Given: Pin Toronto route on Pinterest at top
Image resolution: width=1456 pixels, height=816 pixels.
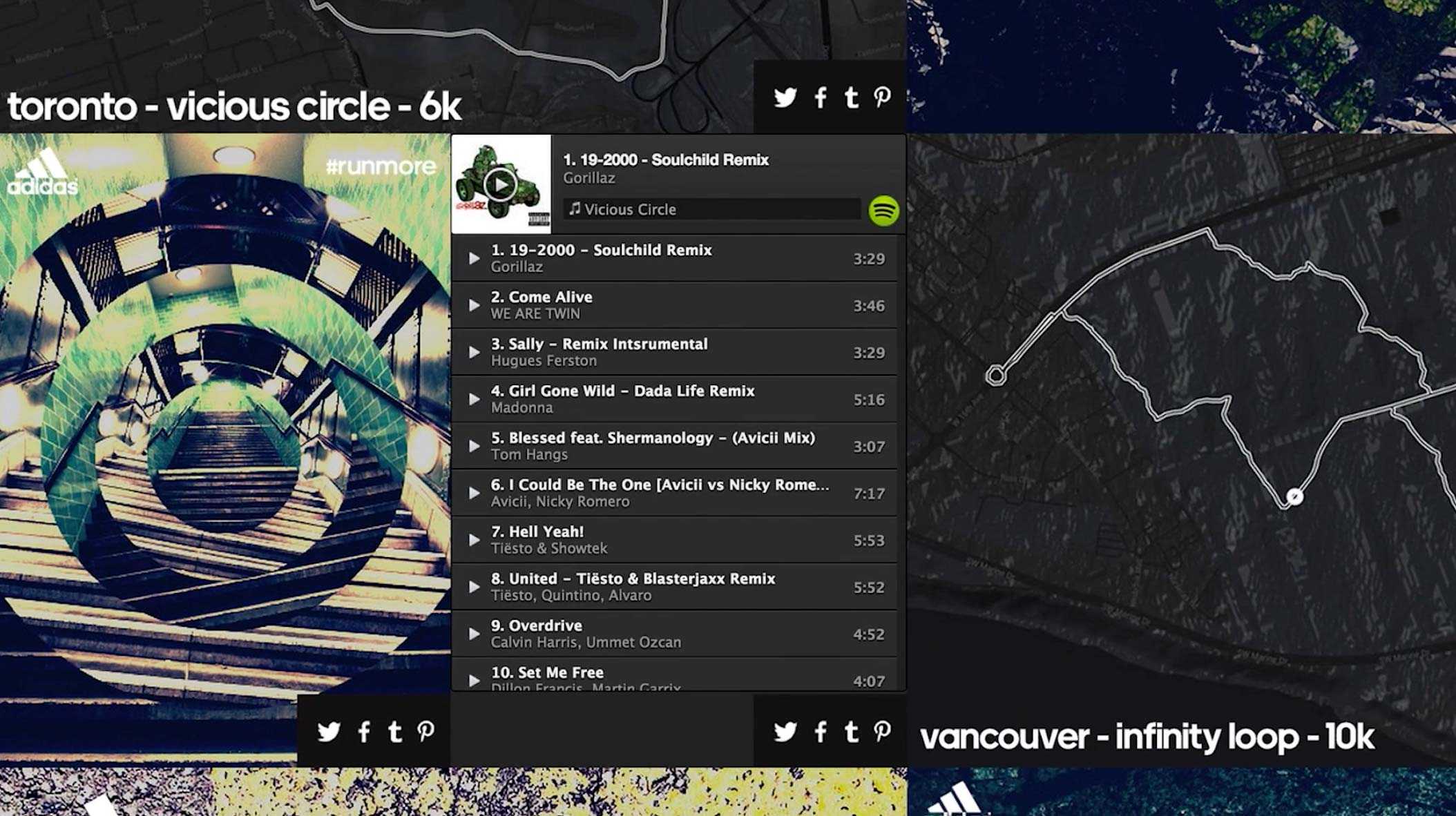Looking at the screenshot, I should 882,97.
